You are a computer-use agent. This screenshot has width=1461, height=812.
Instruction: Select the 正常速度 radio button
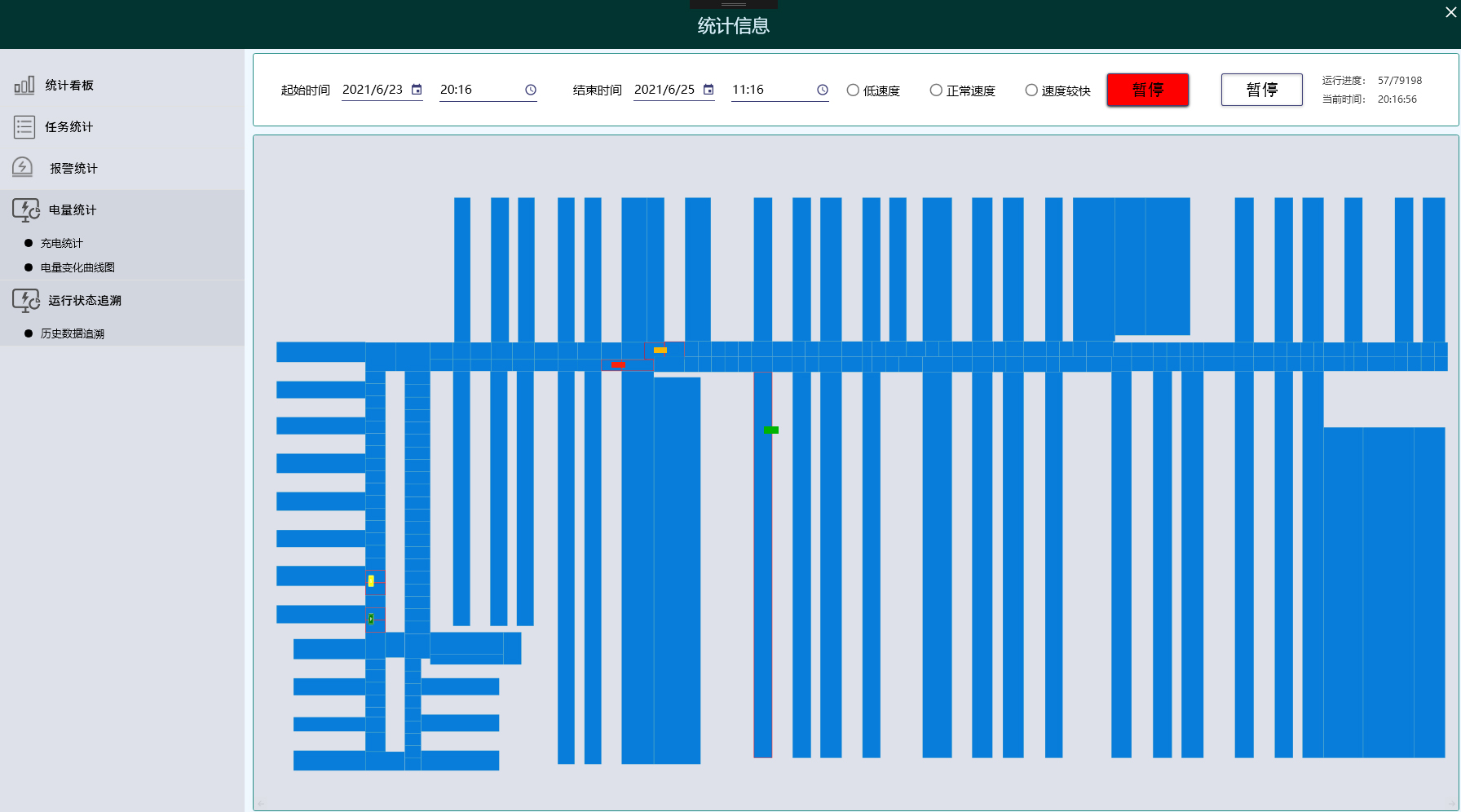tap(936, 90)
